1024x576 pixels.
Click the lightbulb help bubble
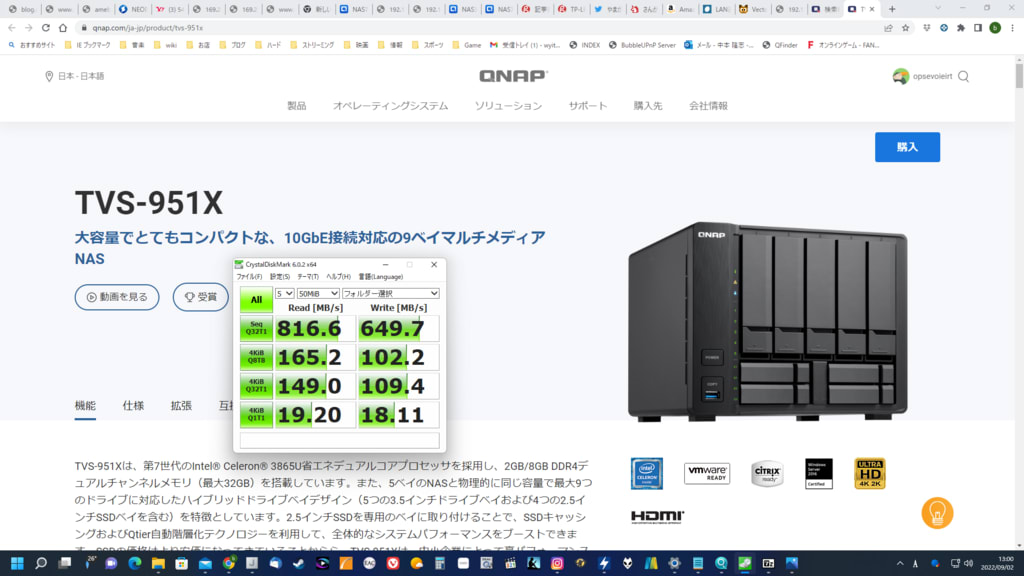[937, 513]
